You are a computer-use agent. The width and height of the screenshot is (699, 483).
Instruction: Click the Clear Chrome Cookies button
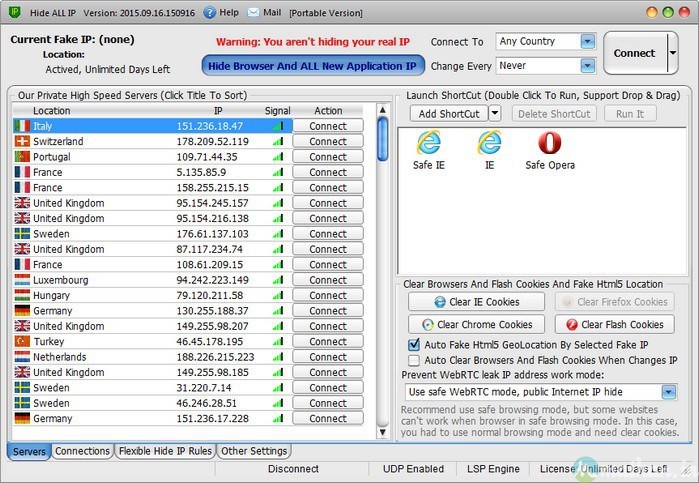(x=476, y=325)
